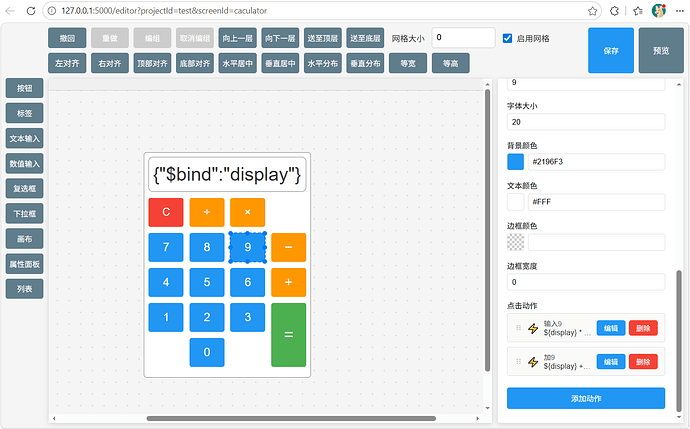Disable the 启用网格 checkbox
Viewport: 690px width, 429px height.
[507, 38]
